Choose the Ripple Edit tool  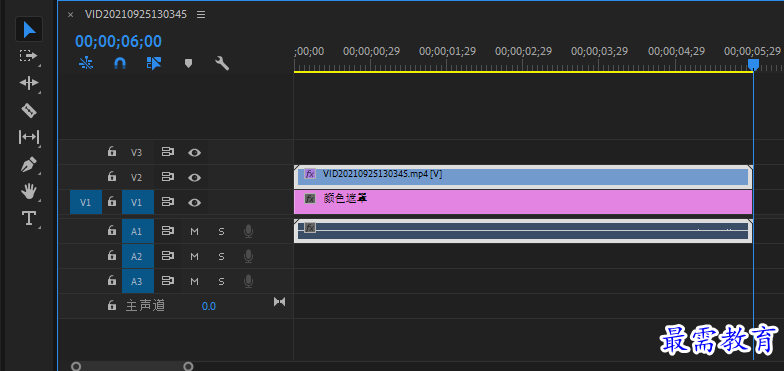click(29, 83)
